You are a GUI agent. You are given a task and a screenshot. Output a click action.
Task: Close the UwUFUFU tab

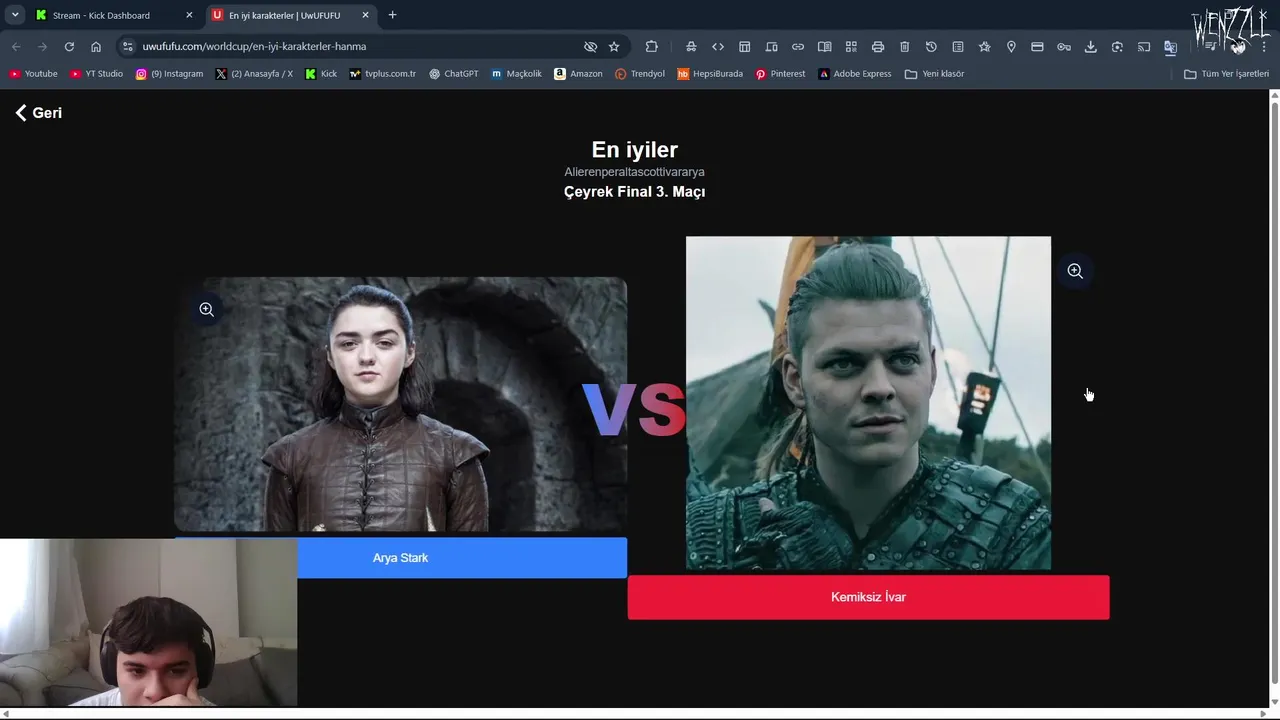click(365, 15)
